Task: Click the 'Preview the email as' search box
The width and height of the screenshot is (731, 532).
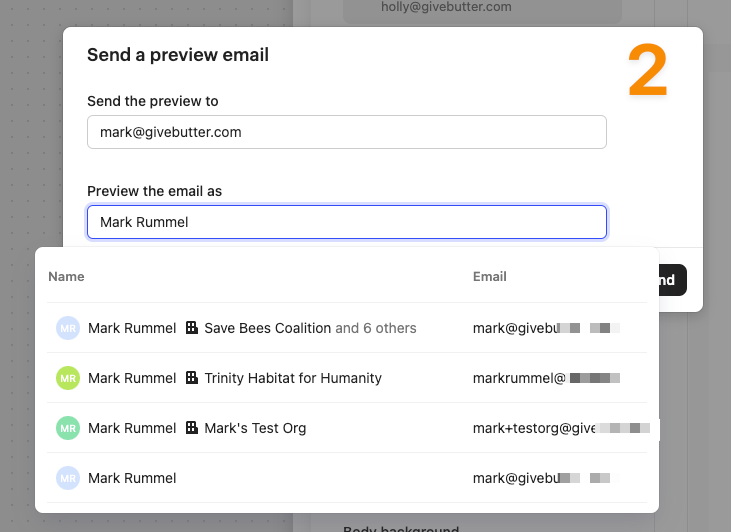Action: [346, 222]
